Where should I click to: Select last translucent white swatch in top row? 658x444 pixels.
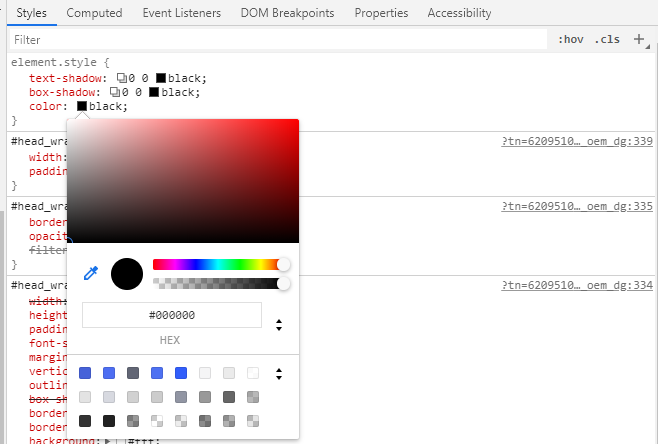[x=253, y=373]
